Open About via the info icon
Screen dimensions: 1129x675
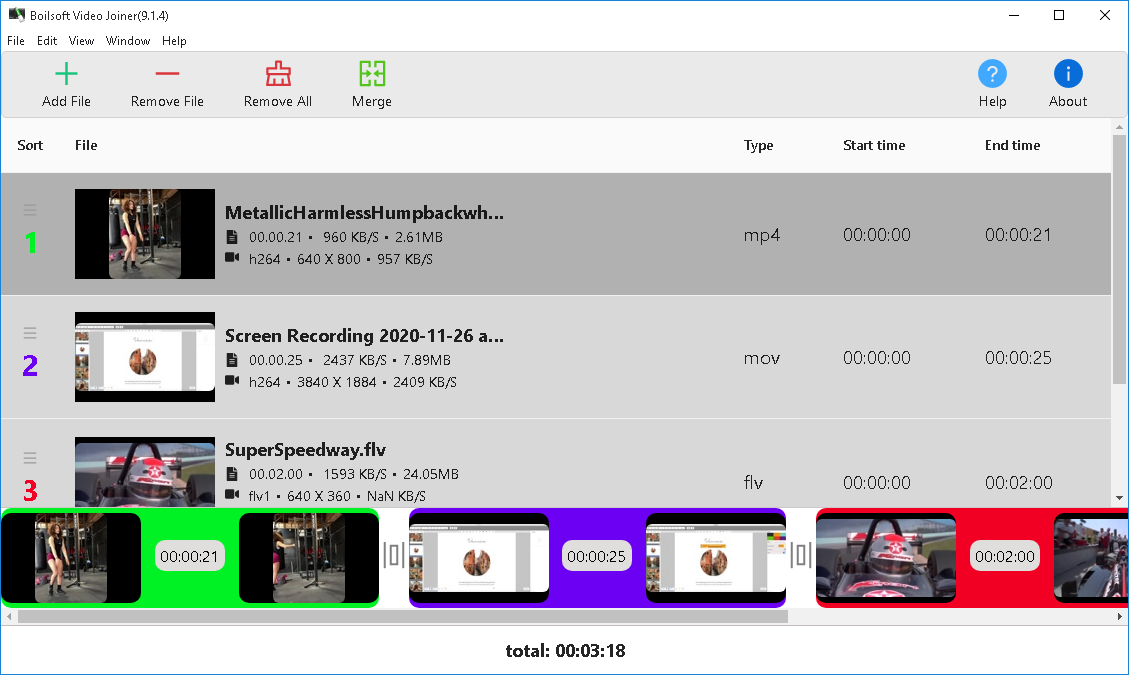coord(1068,73)
